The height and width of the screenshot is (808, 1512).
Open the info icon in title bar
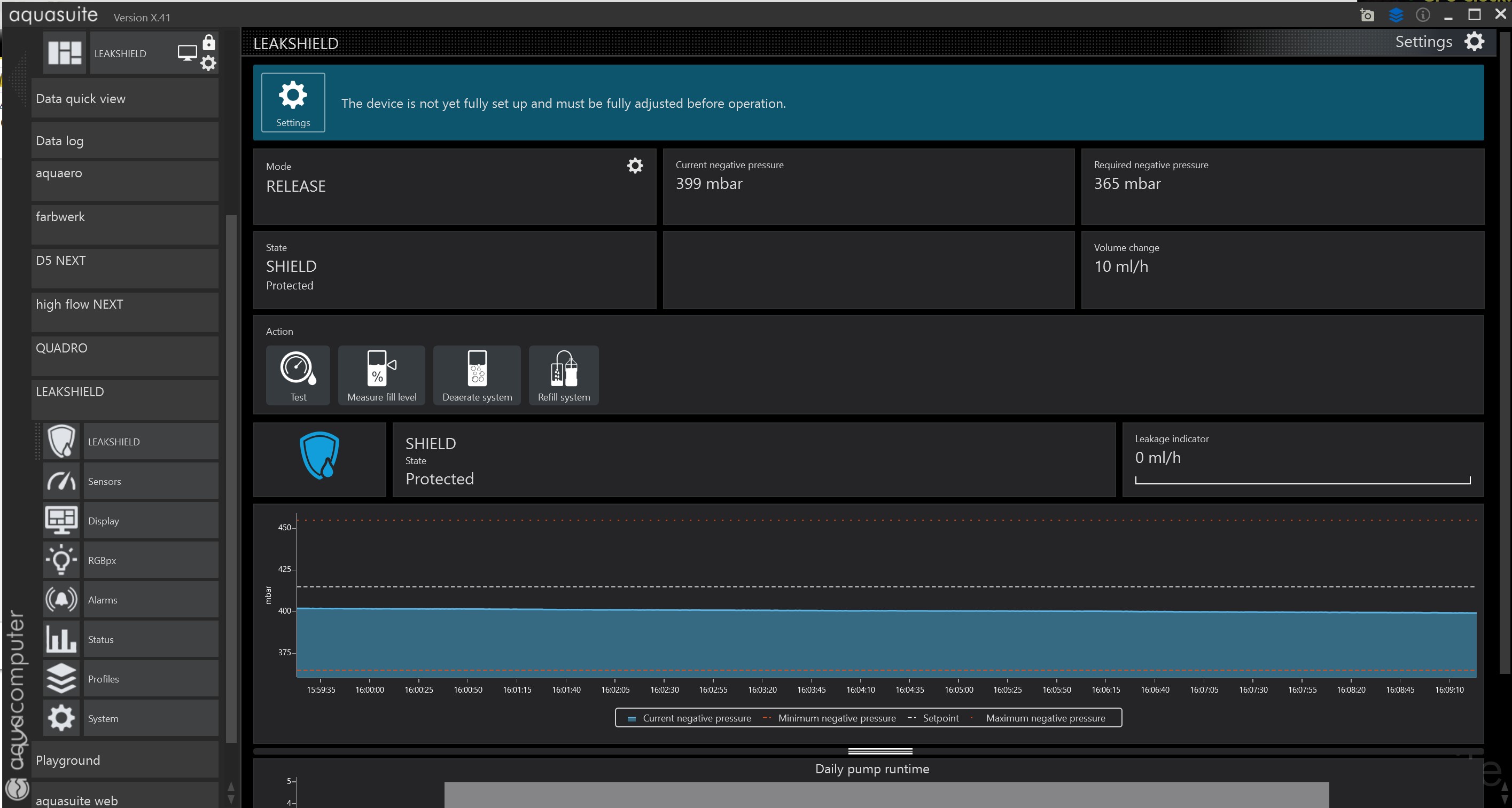pos(1422,14)
